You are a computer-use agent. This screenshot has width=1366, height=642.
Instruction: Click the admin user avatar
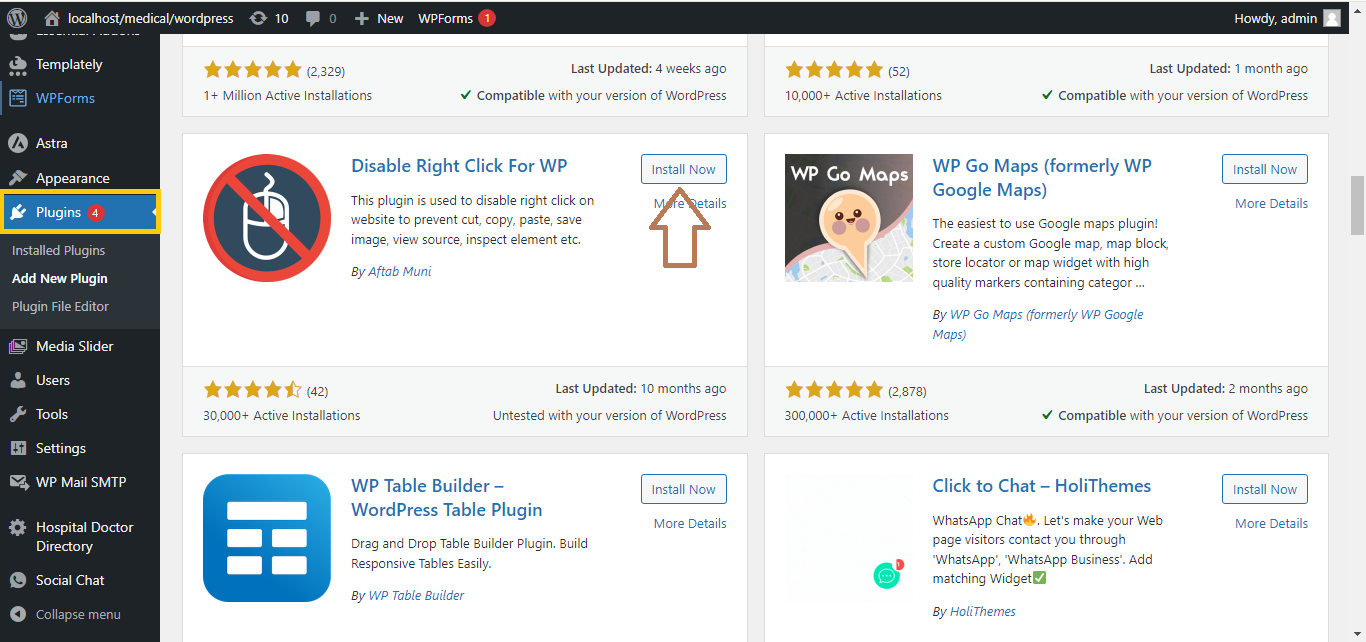1331,18
